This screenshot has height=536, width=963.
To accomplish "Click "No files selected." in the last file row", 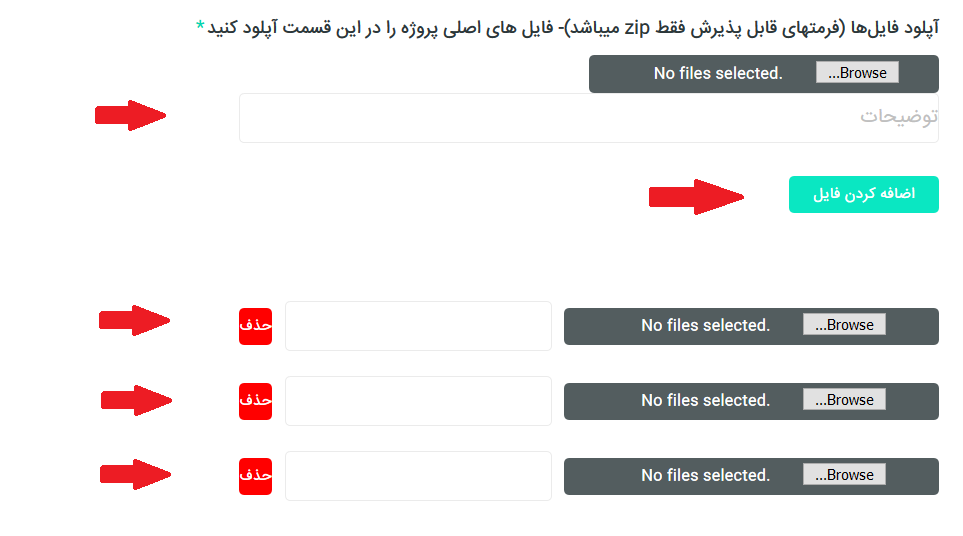I will (x=705, y=475).
